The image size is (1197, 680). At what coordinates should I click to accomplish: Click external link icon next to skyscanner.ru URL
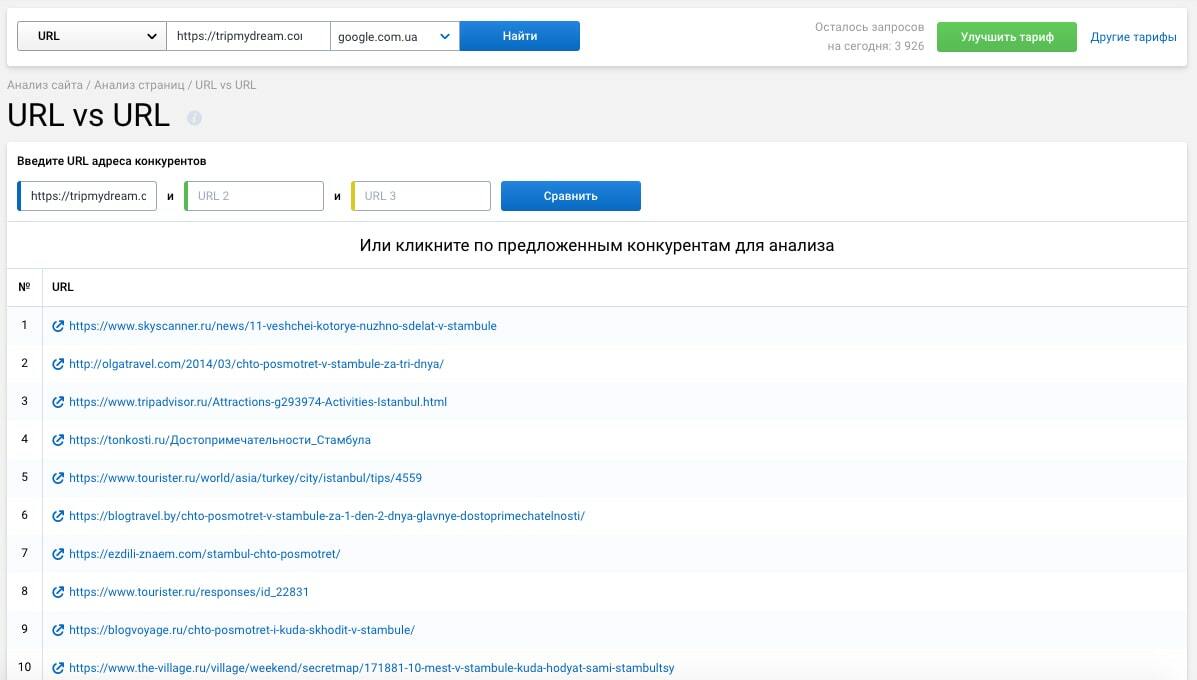pyautogui.click(x=58, y=326)
